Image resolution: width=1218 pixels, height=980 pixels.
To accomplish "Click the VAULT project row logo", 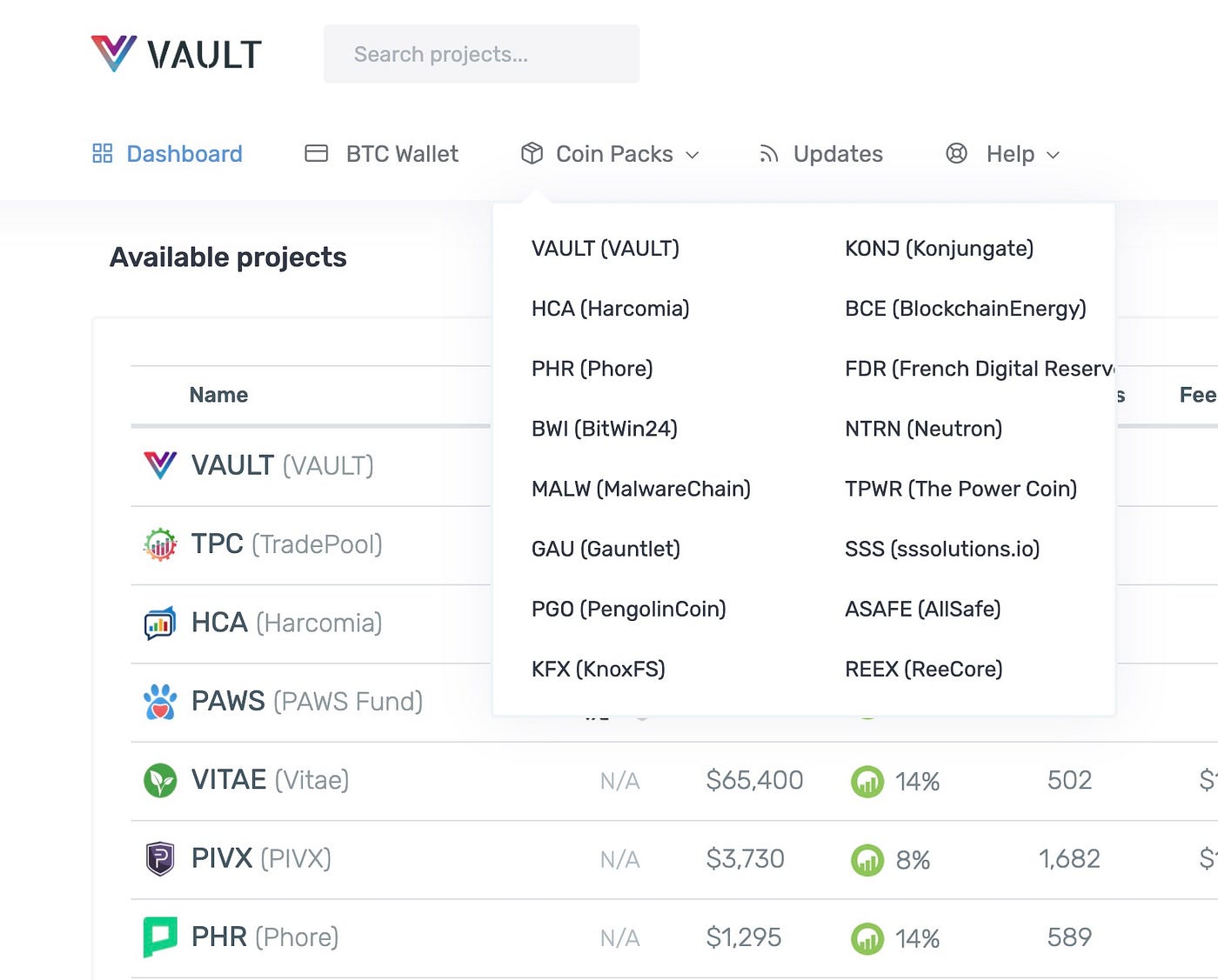I will coord(160,465).
